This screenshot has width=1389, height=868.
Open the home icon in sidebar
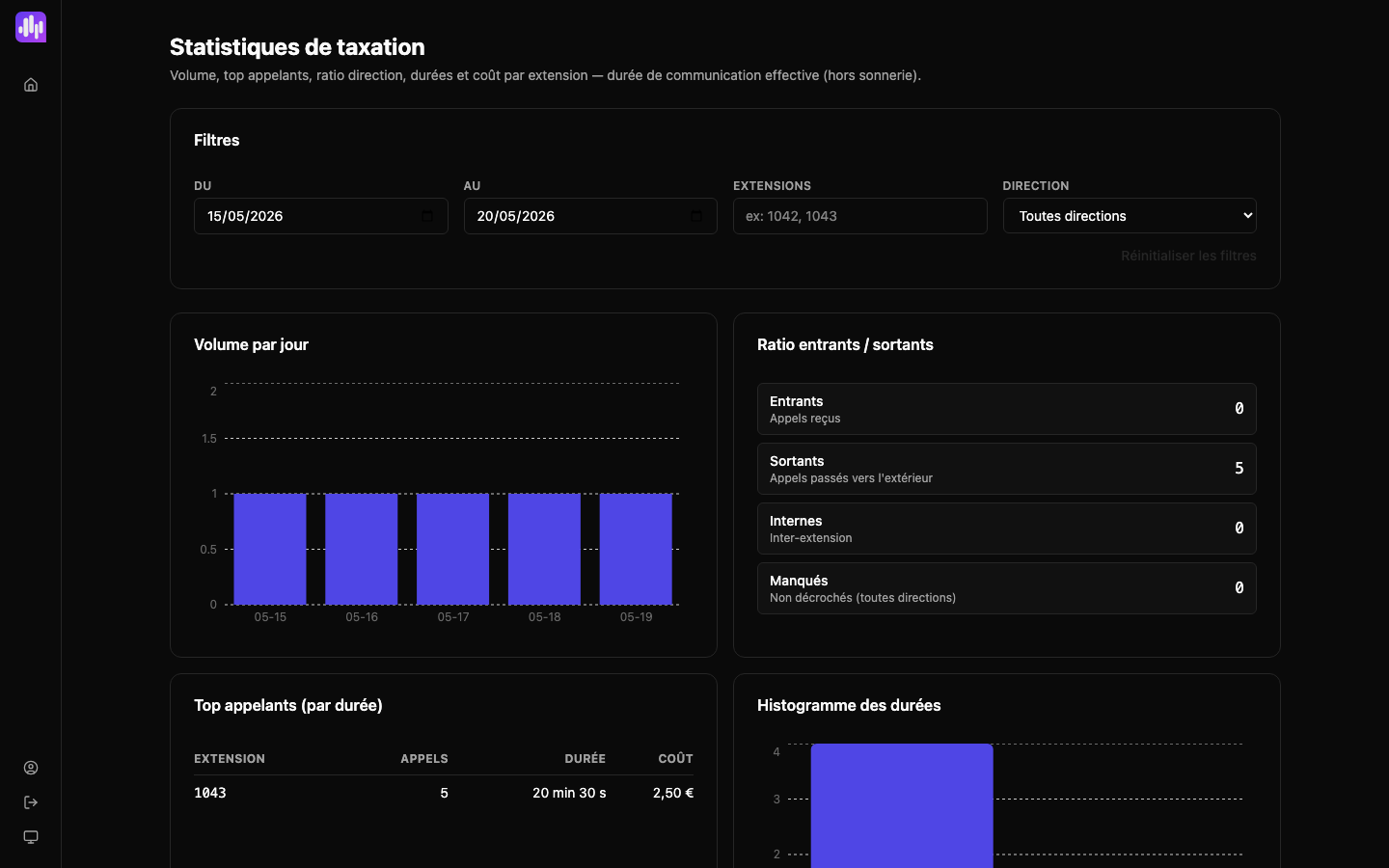click(x=31, y=85)
